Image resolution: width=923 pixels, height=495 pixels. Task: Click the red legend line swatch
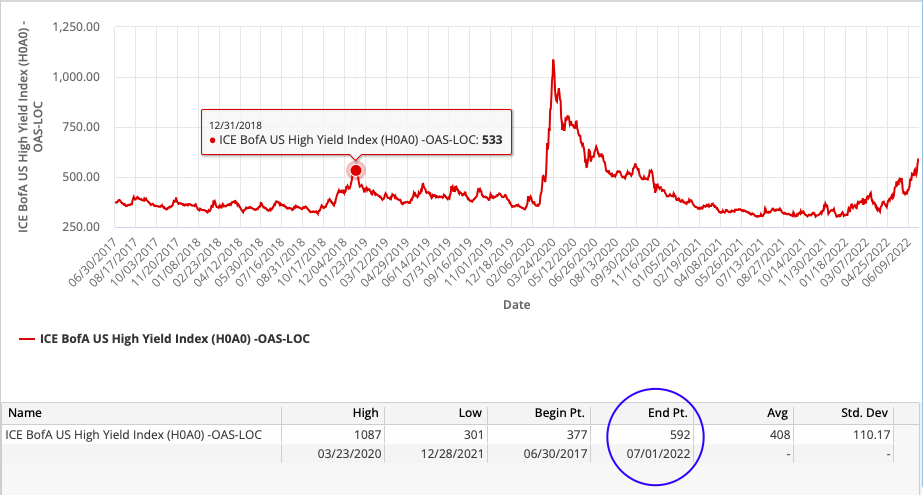click(x=27, y=339)
